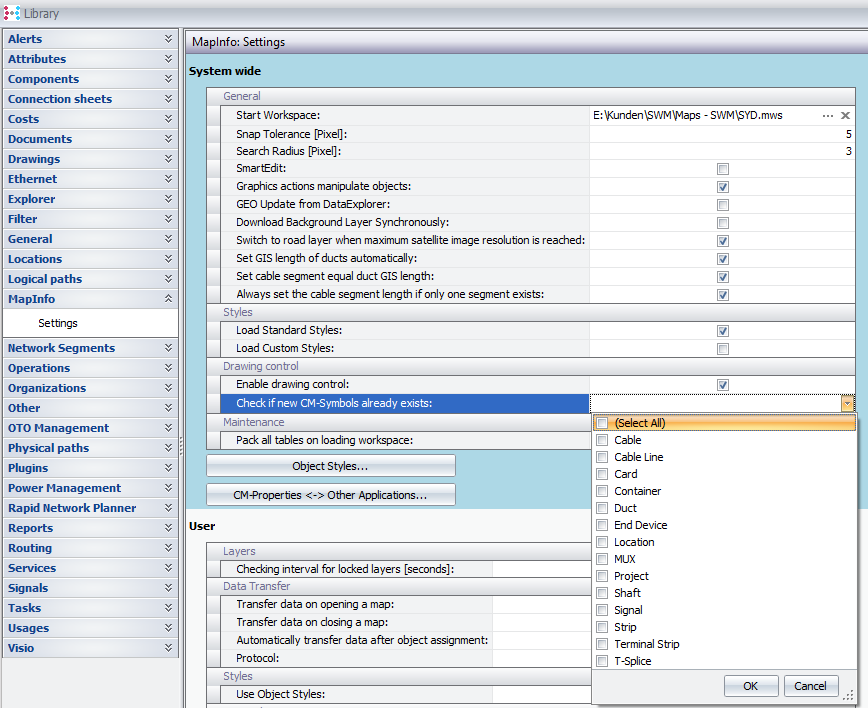868x708 pixels.
Task: Close the CM-Symbols dropdown arrow
Action: [x=847, y=404]
